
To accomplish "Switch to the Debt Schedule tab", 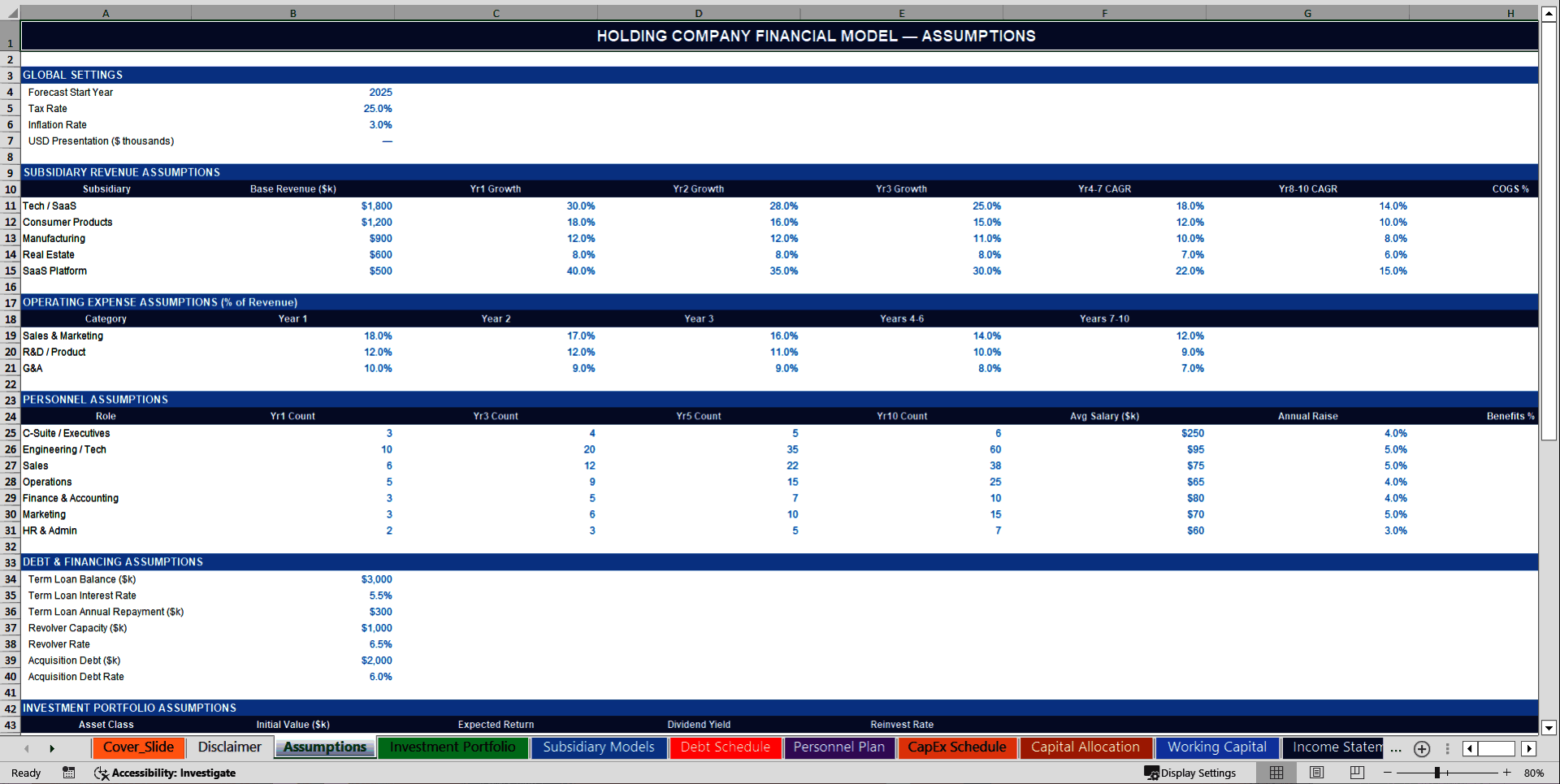I will [725, 747].
